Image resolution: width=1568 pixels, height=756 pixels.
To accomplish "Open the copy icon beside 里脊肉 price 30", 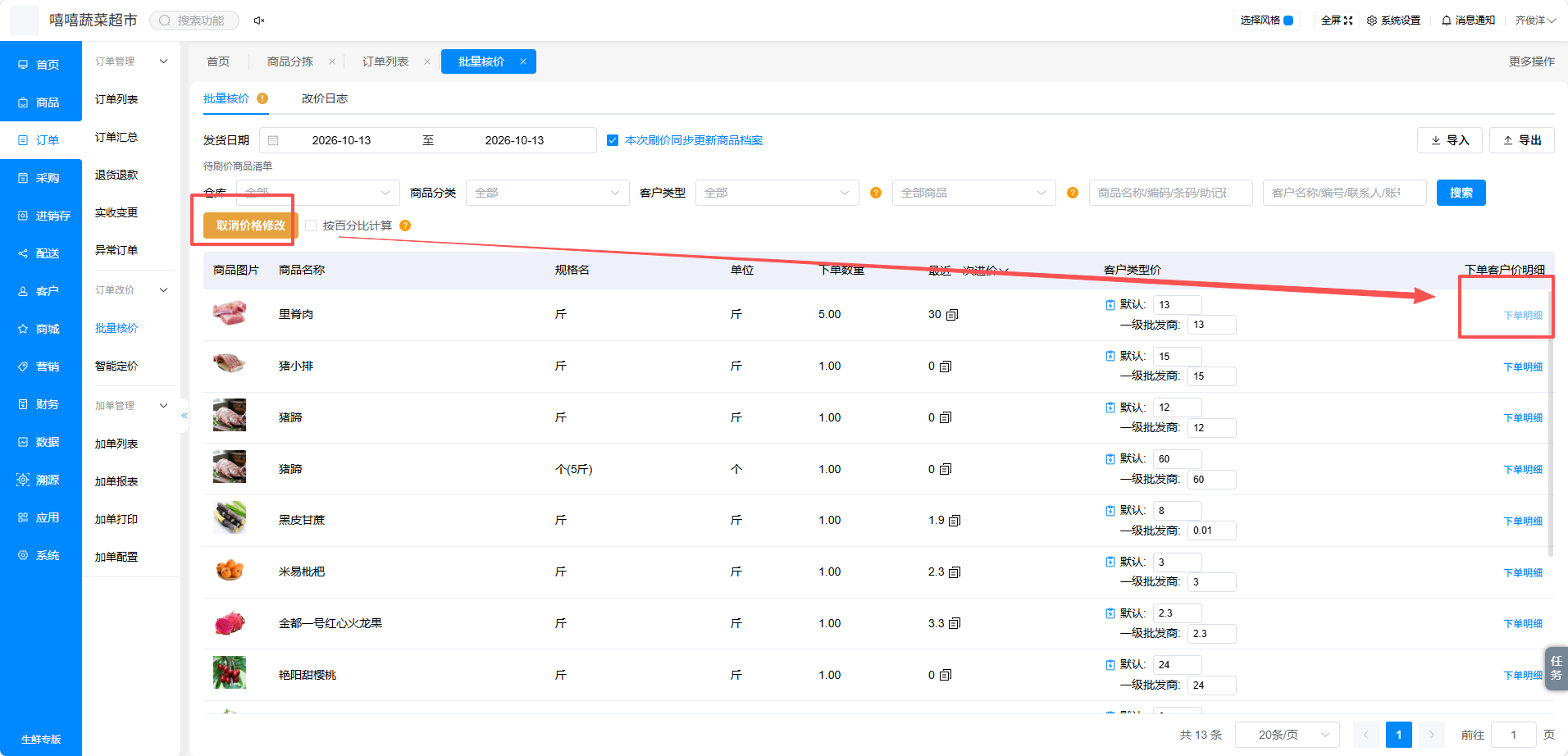I will 952,315.
